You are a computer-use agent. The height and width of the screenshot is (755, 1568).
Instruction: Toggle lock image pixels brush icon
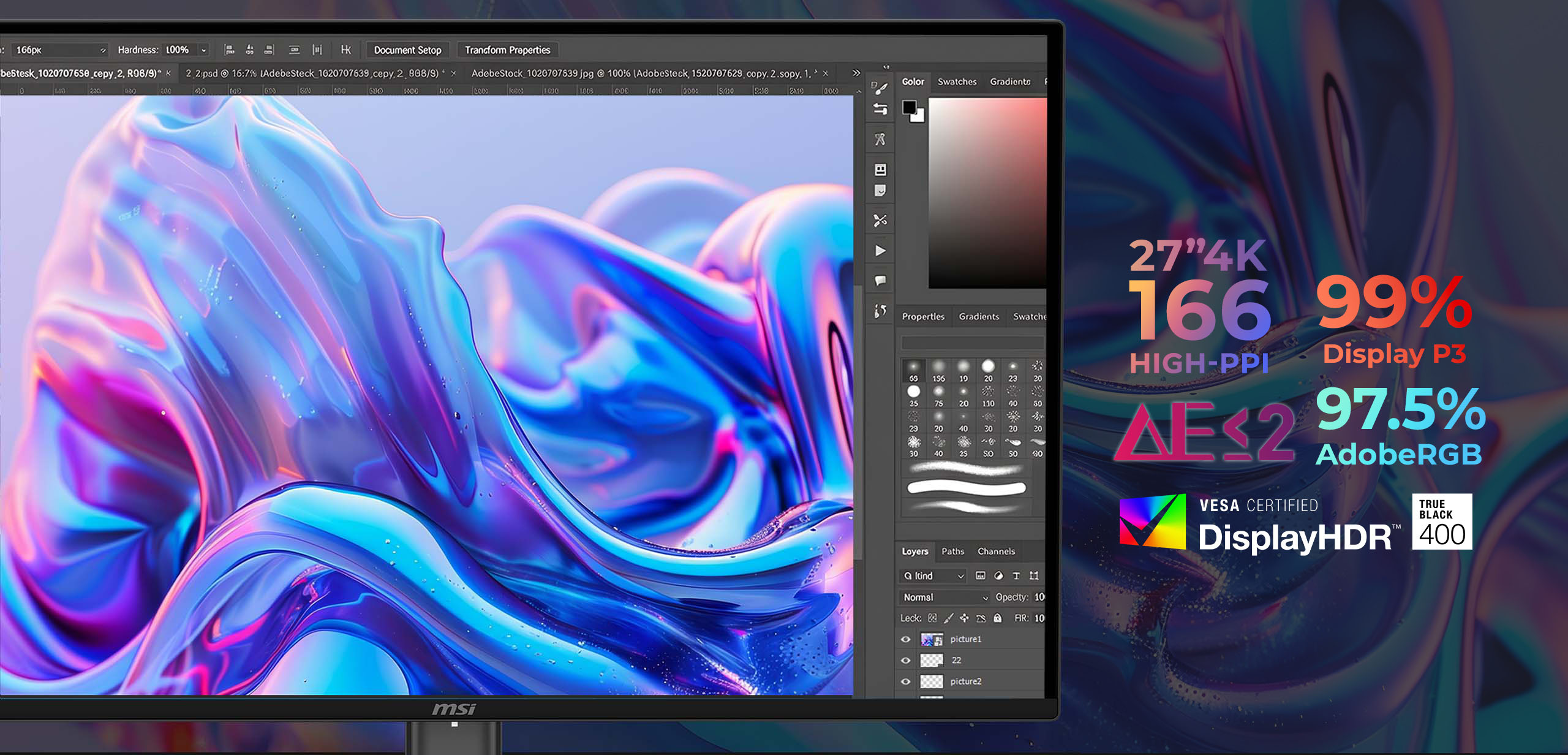[x=948, y=618]
